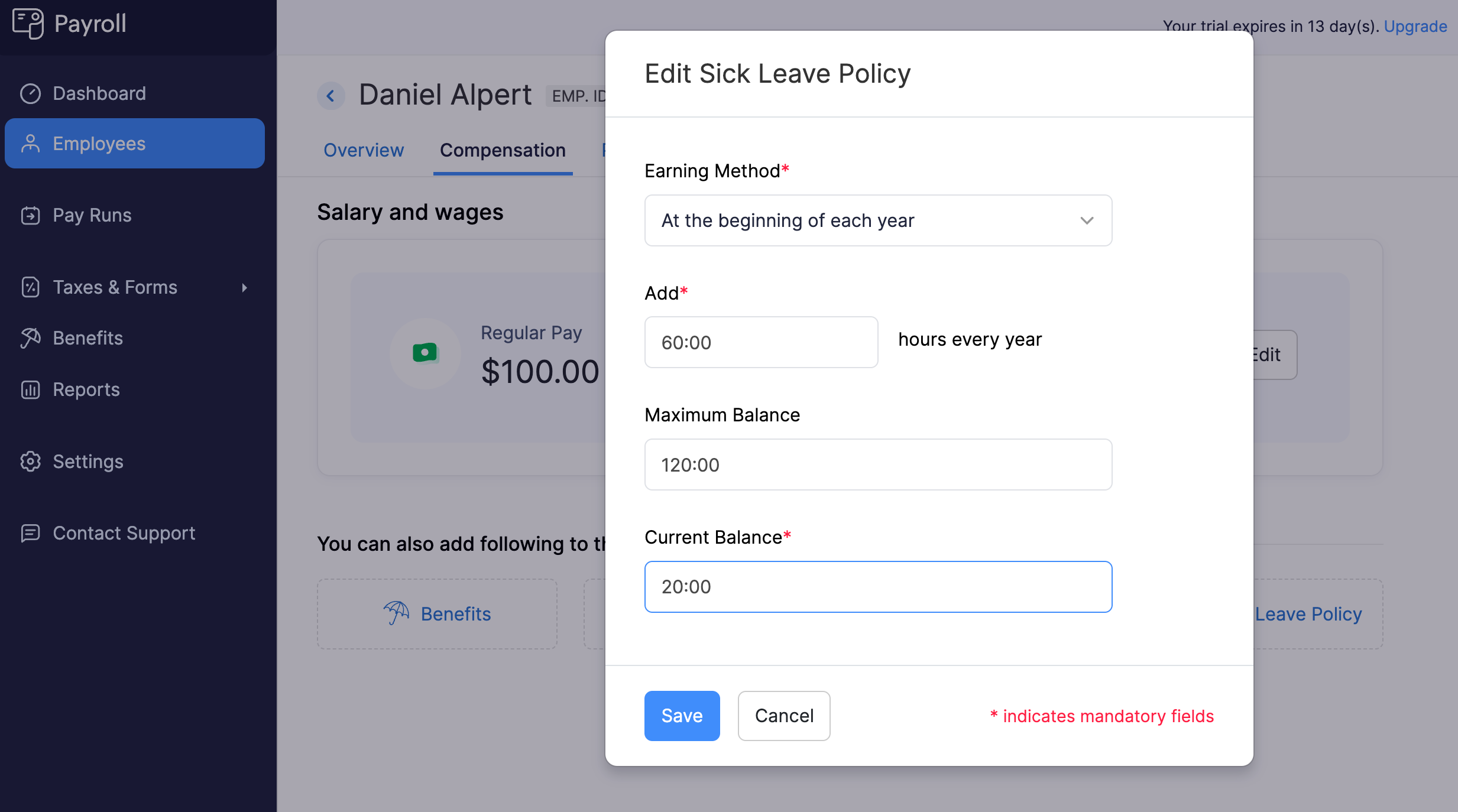
Task: Click the Current Balance input field
Action: pos(879,587)
